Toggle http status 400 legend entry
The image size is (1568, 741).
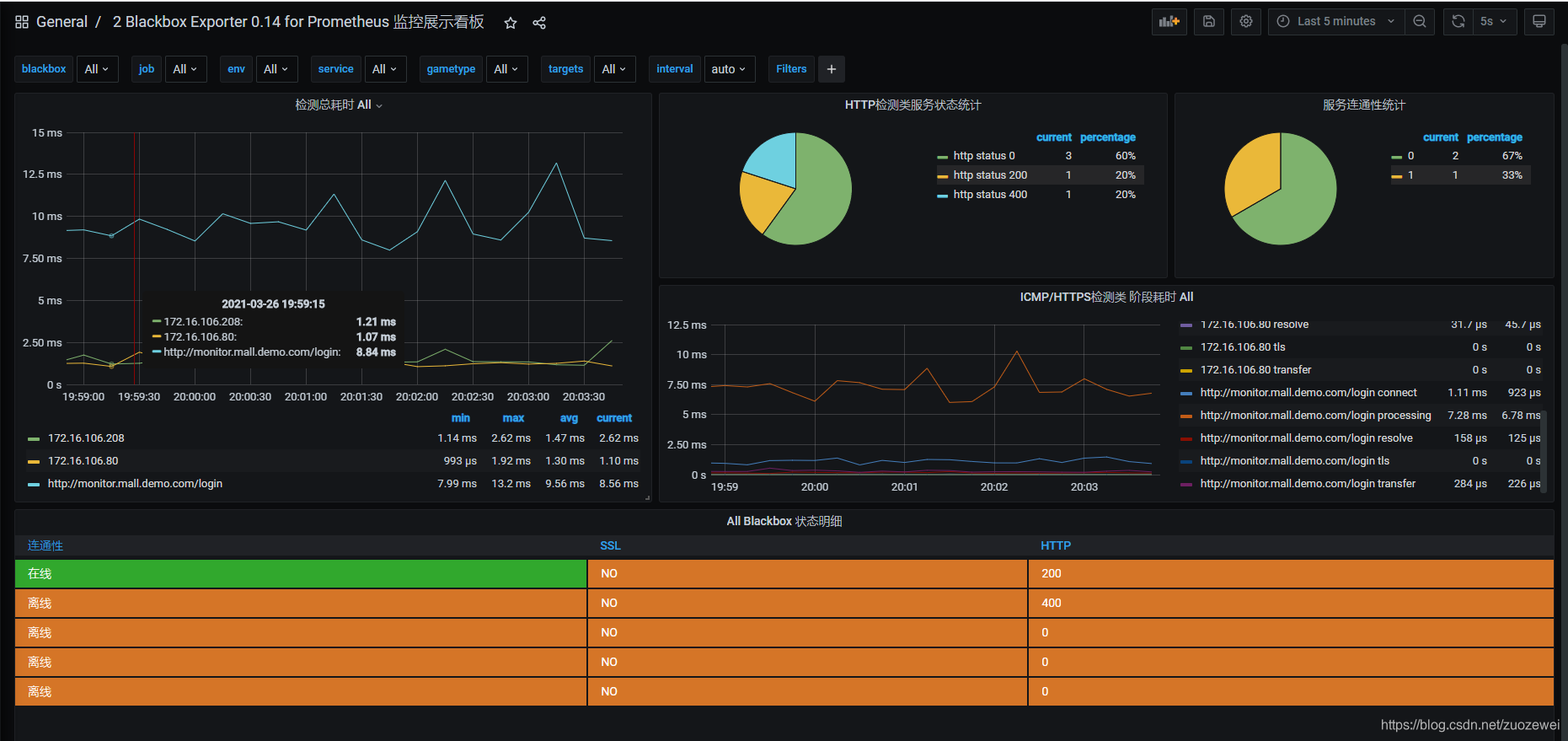tap(990, 195)
